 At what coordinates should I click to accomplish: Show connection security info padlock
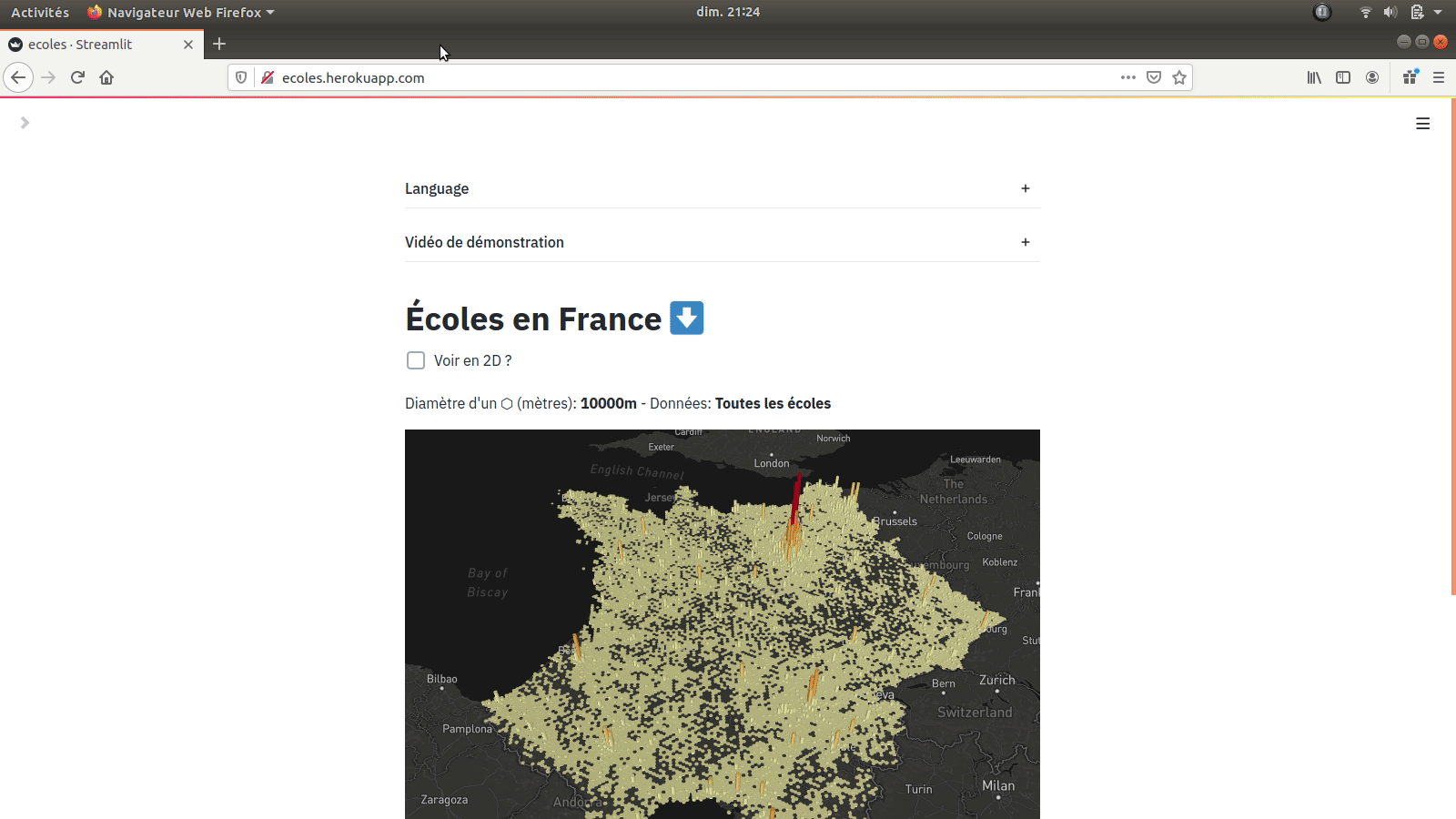(268, 77)
